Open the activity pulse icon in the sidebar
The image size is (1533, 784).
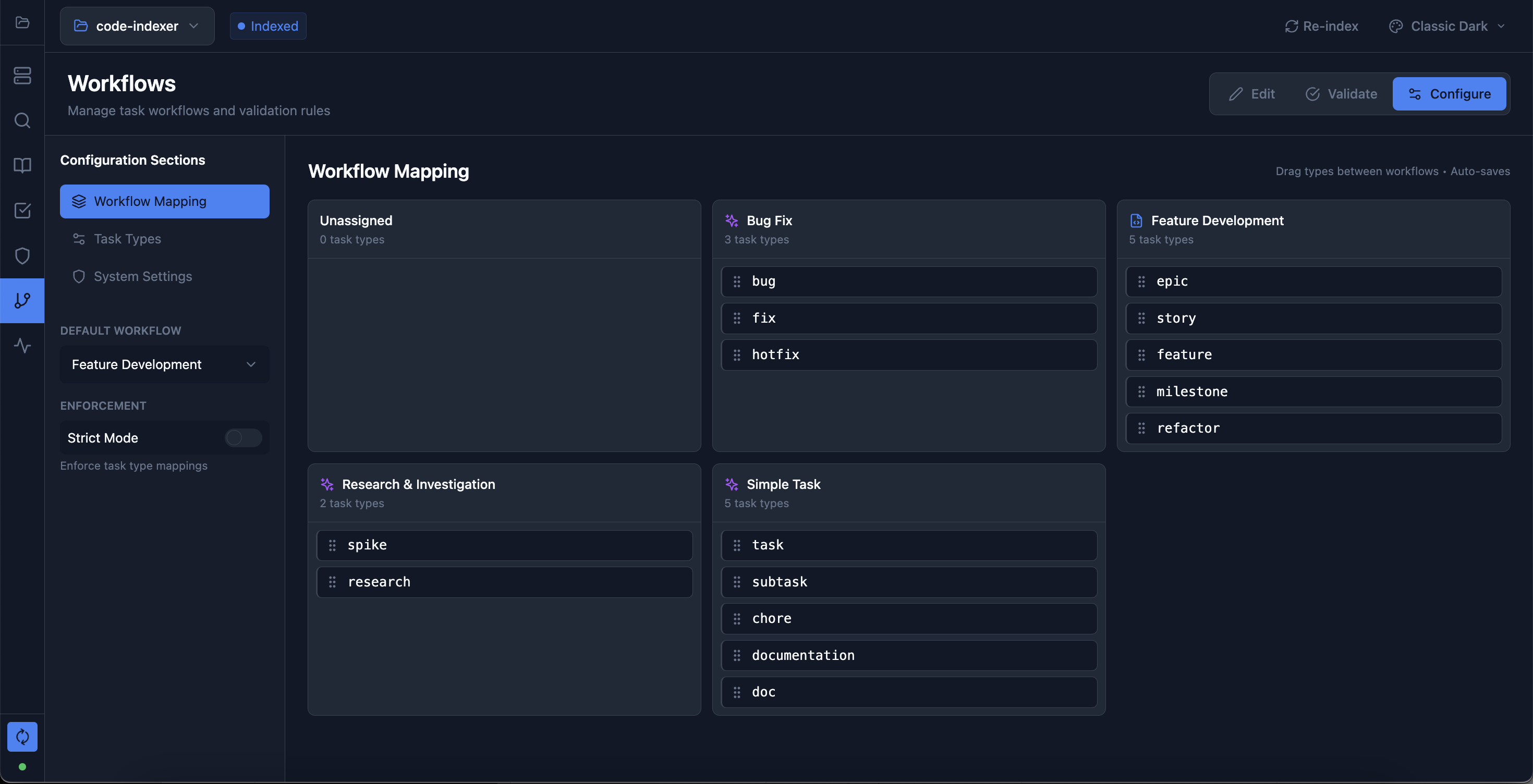coord(22,346)
